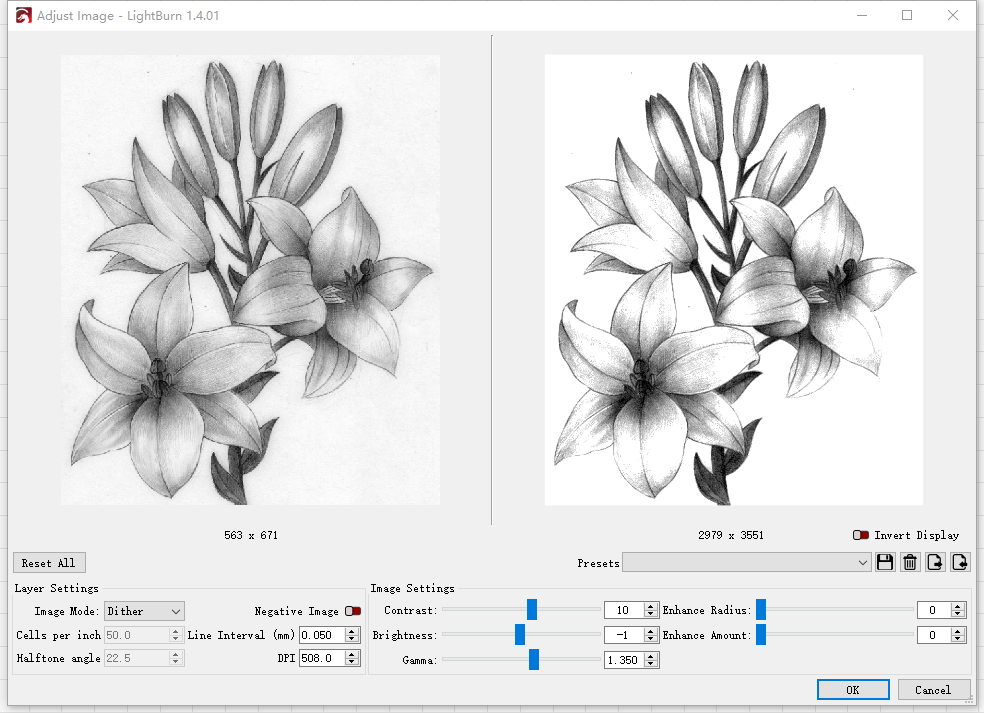Open the Image Mode dropdown

click(144, 611)
